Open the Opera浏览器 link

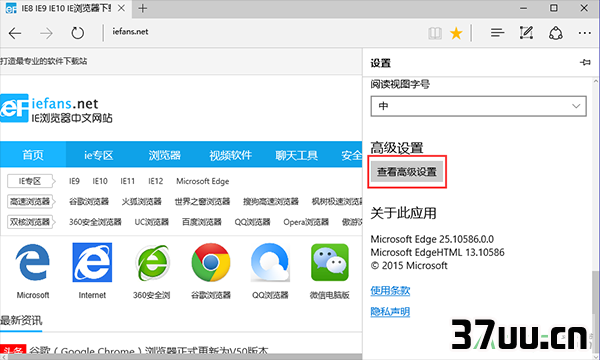click(306, 222)
